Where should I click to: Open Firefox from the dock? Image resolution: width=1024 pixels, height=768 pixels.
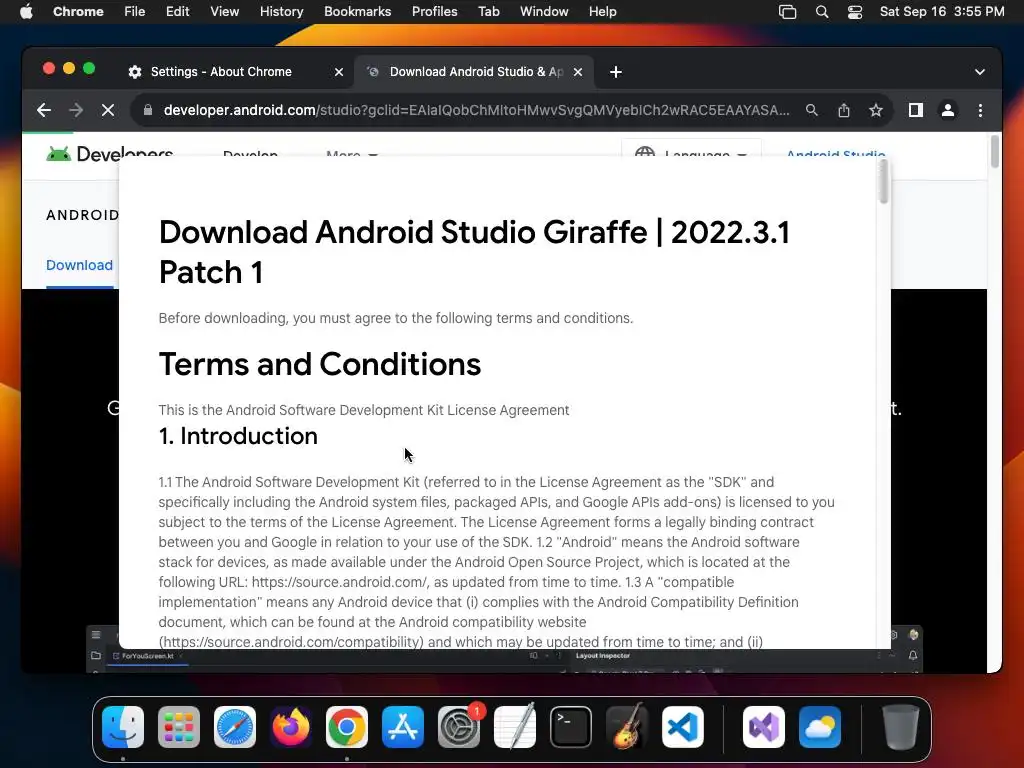pyautogui.click(x=291, y=727)
